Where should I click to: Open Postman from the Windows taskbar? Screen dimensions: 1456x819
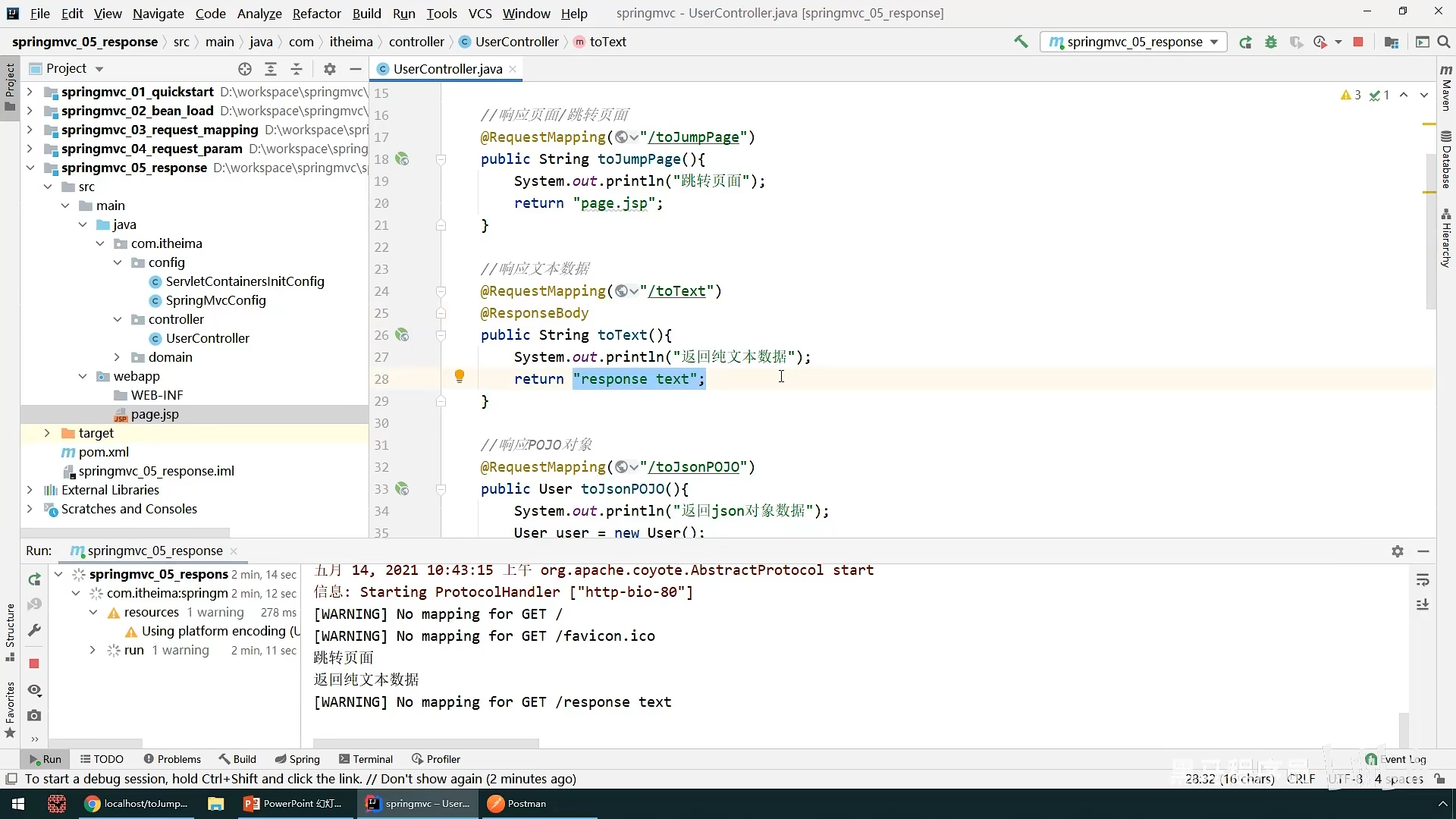517,804
